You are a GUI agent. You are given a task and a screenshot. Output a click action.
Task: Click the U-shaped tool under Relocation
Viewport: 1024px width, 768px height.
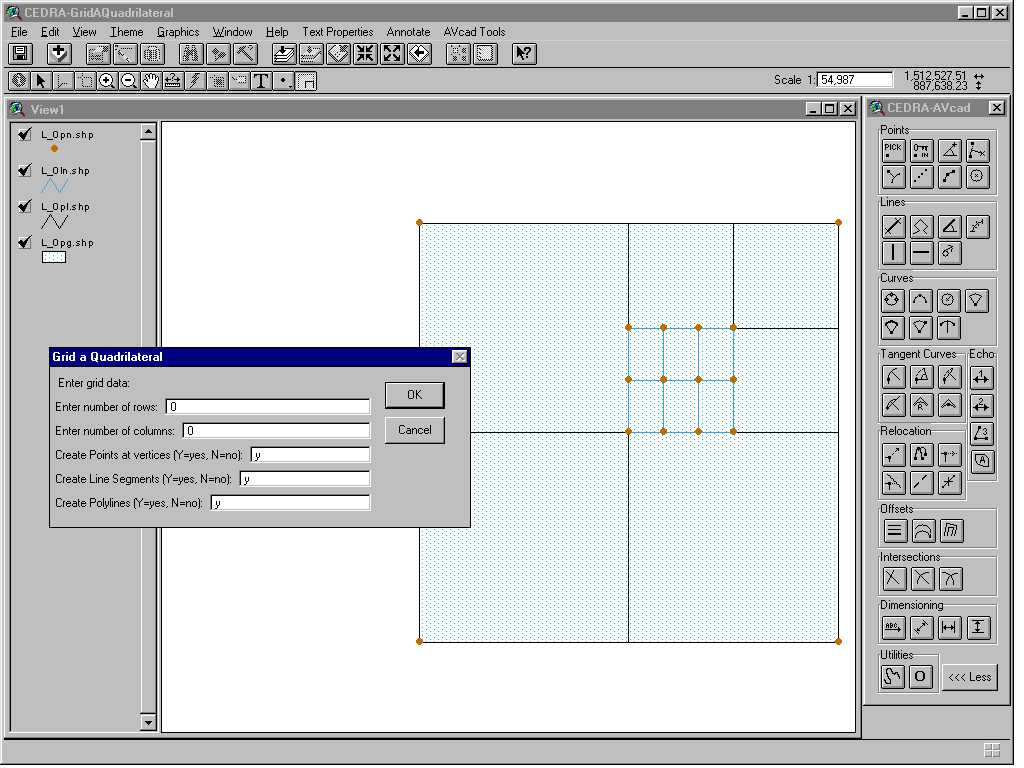[x=921, y=454]
